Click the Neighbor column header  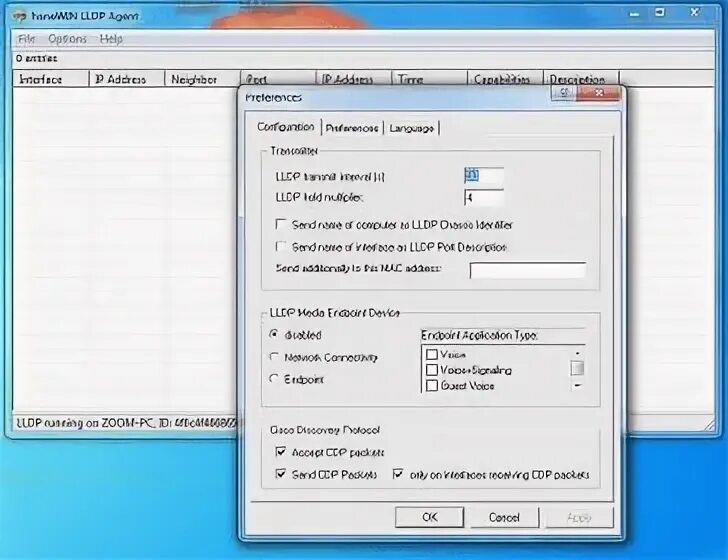coord(202,79)
